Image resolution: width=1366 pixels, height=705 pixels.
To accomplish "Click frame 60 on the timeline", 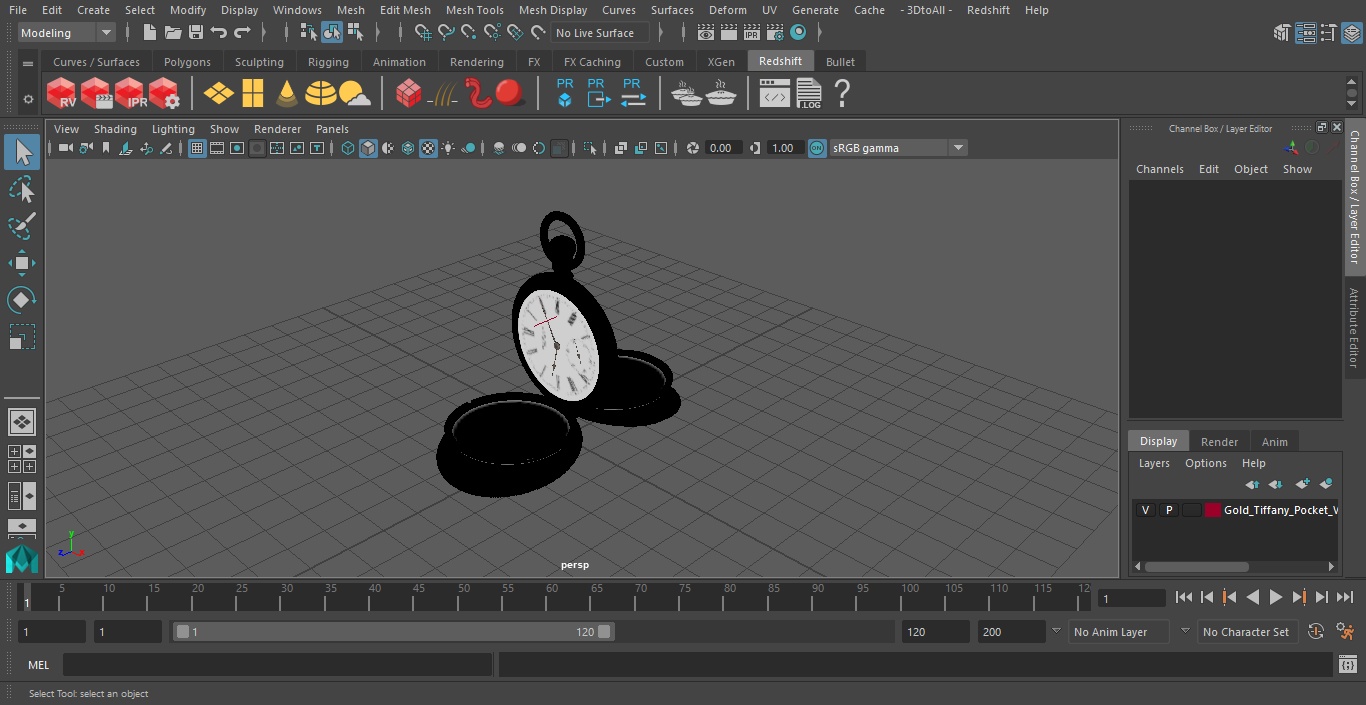I will 550,596.
